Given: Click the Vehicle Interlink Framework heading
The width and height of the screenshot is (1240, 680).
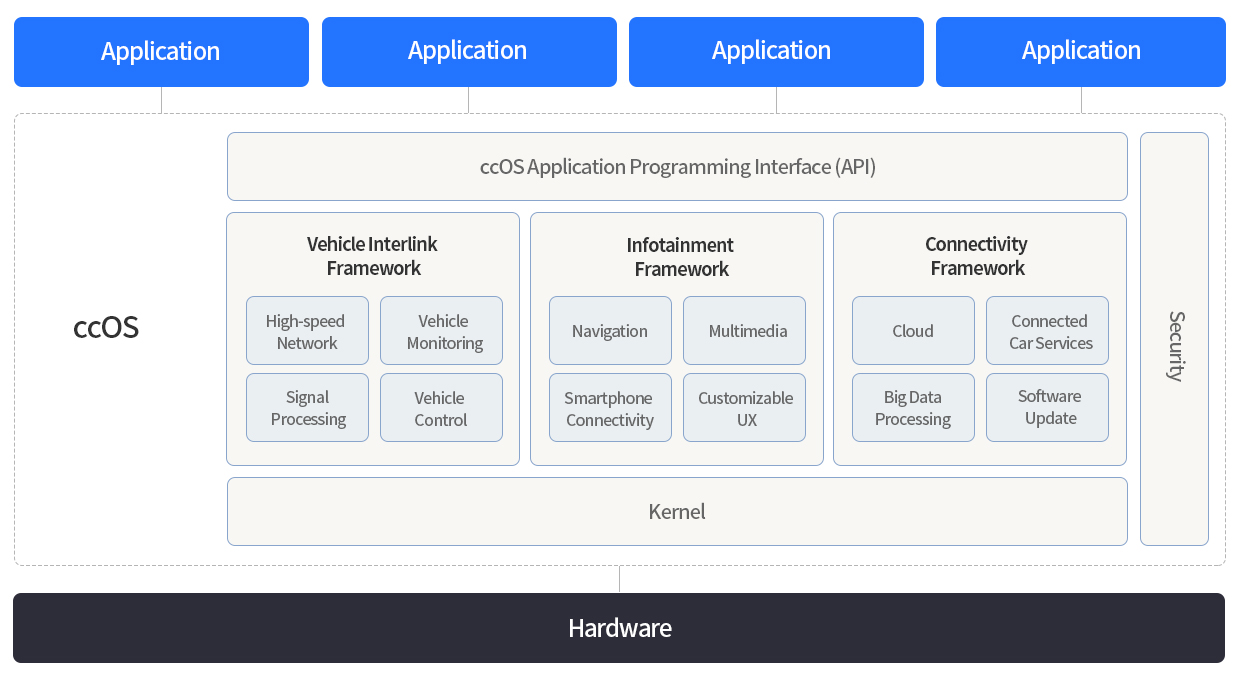Looking at the screenshot, I should (x=373, y=256).
